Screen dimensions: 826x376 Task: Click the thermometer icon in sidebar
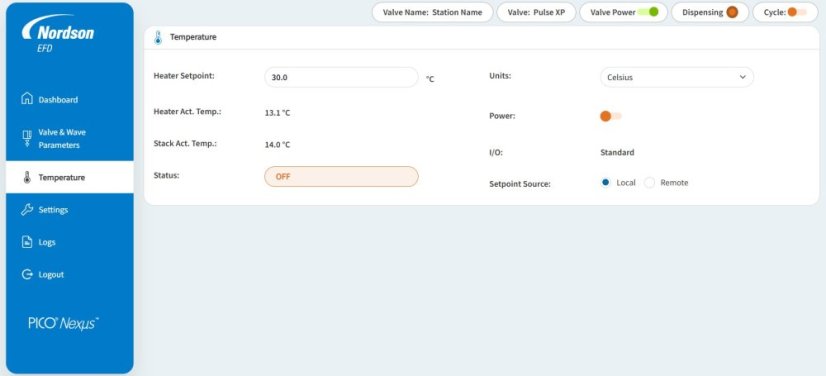(27, 177)
